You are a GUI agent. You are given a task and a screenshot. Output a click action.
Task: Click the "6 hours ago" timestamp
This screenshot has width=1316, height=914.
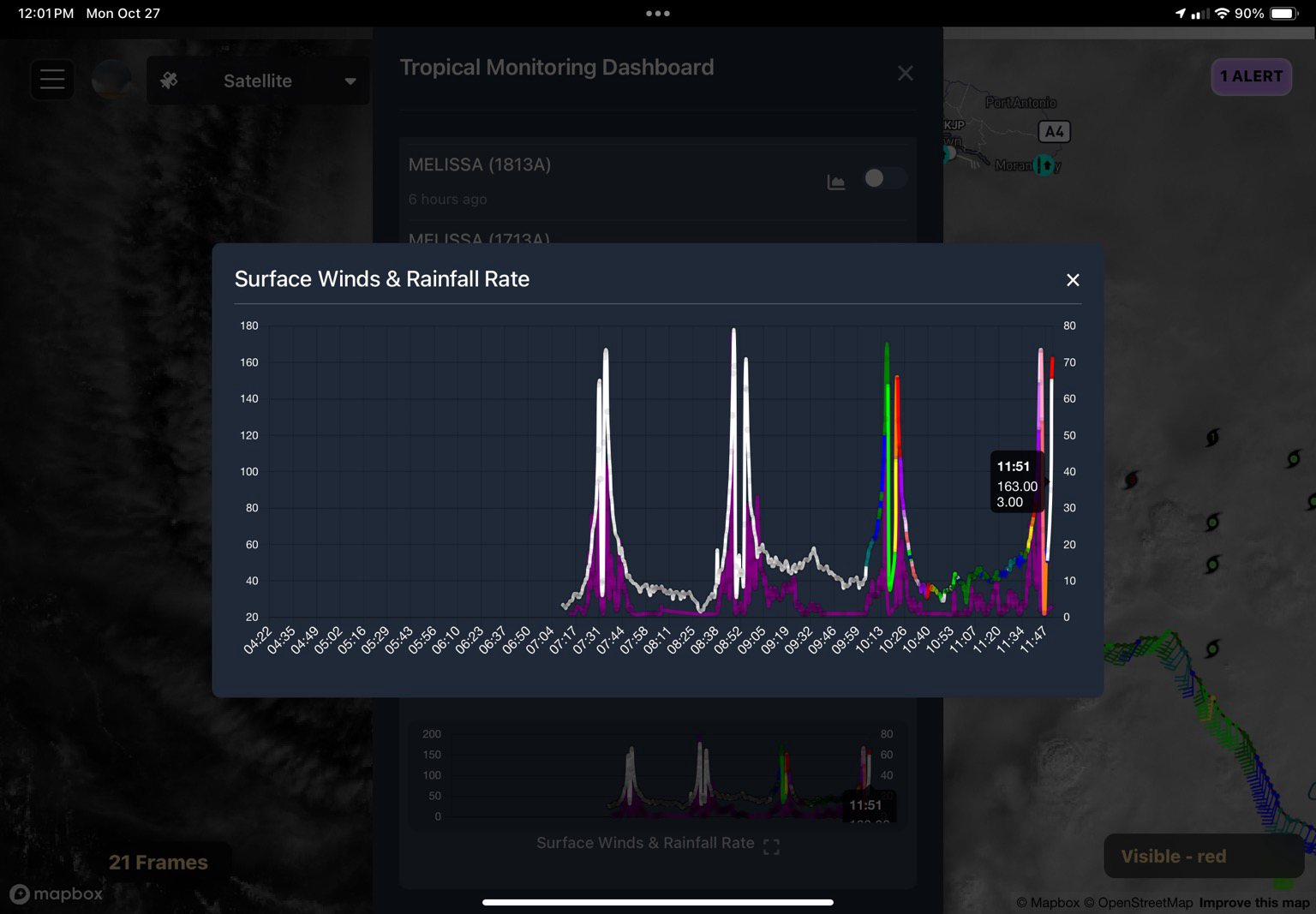pyautogui.click(x=447, y=200)
